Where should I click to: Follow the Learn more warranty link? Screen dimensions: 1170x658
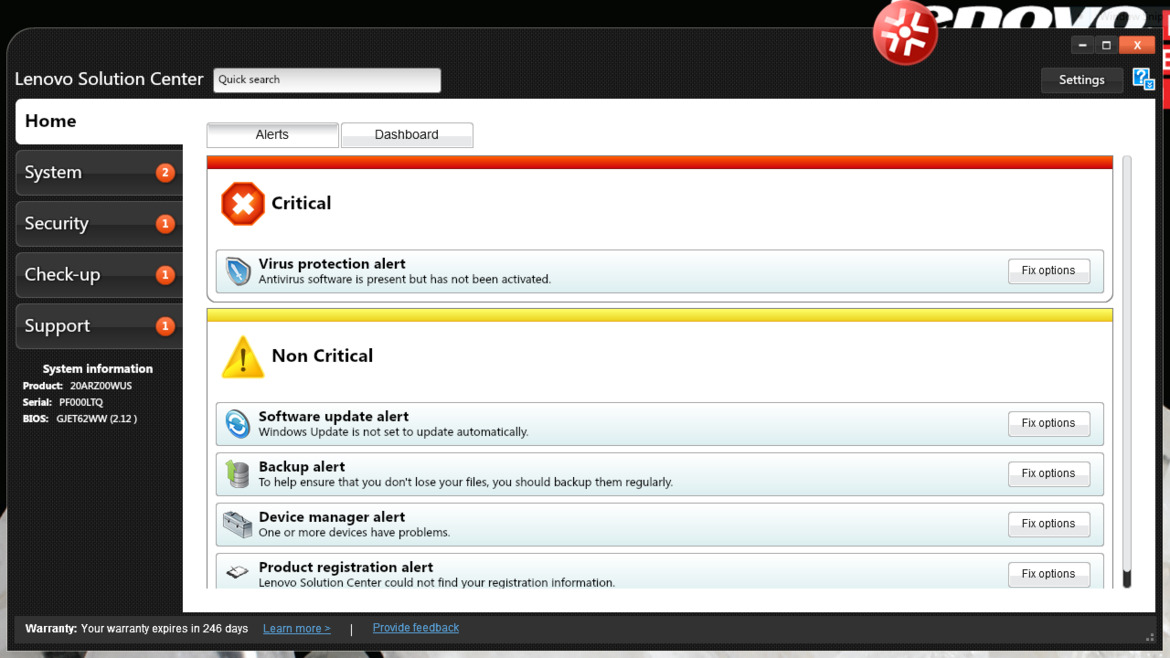click(296, 629)
